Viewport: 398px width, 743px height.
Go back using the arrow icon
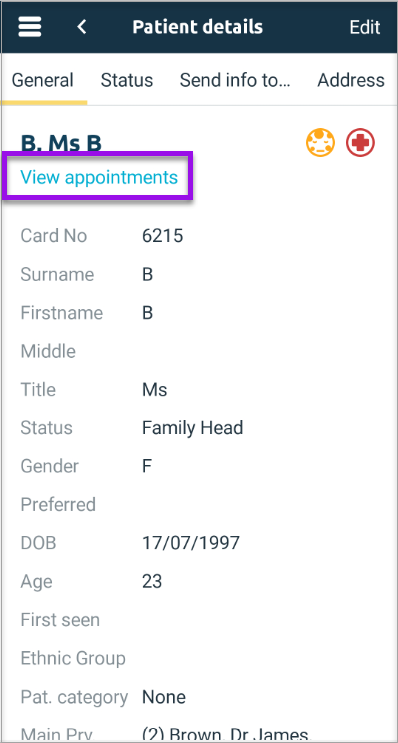[82, 27]
